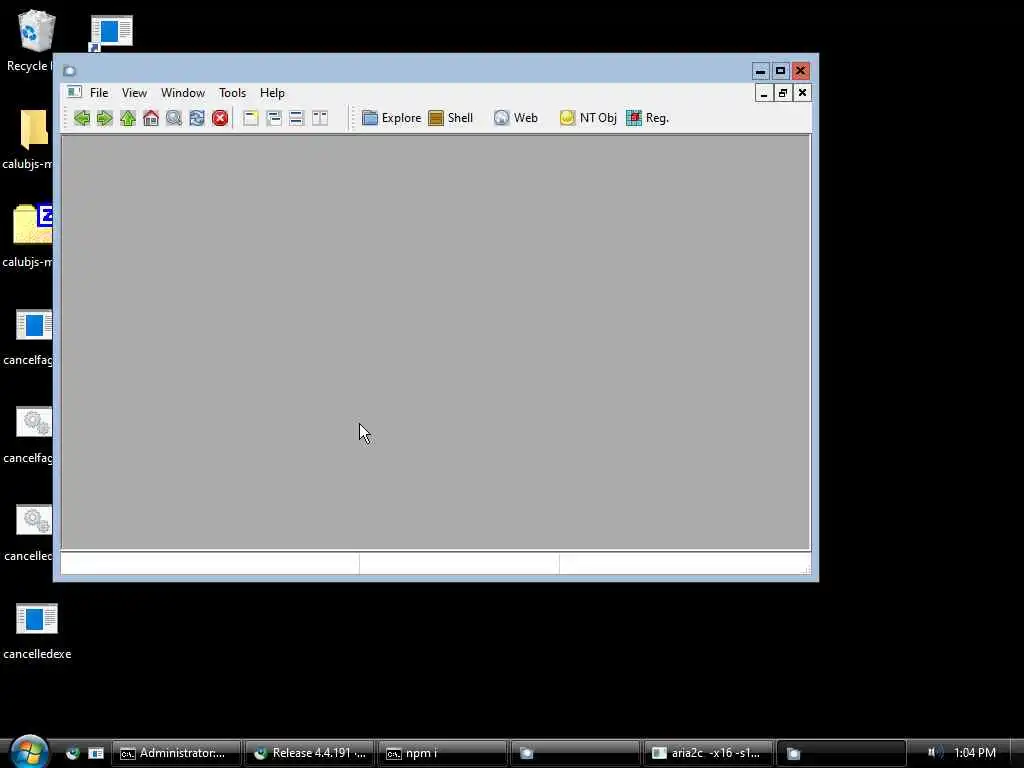Go forward with the green right arrow
The height and width of the screenshot is (768, 1024).
tap(104, 118)
